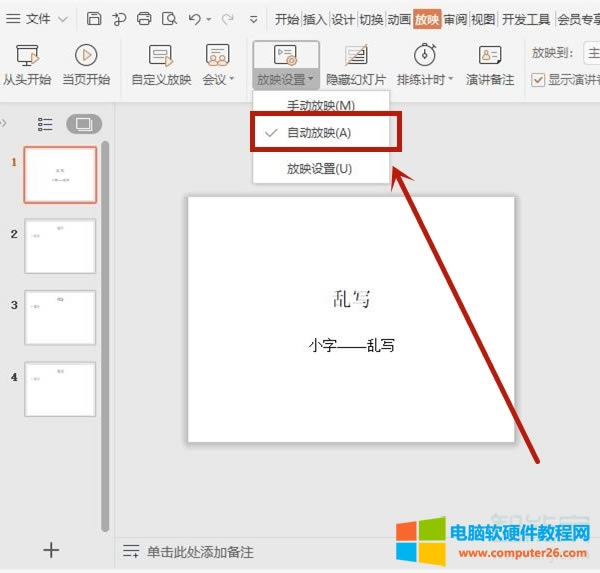Toggle the 显示演讲 checkbox
This screenshot has width=600, height=573.
(538, 80)
